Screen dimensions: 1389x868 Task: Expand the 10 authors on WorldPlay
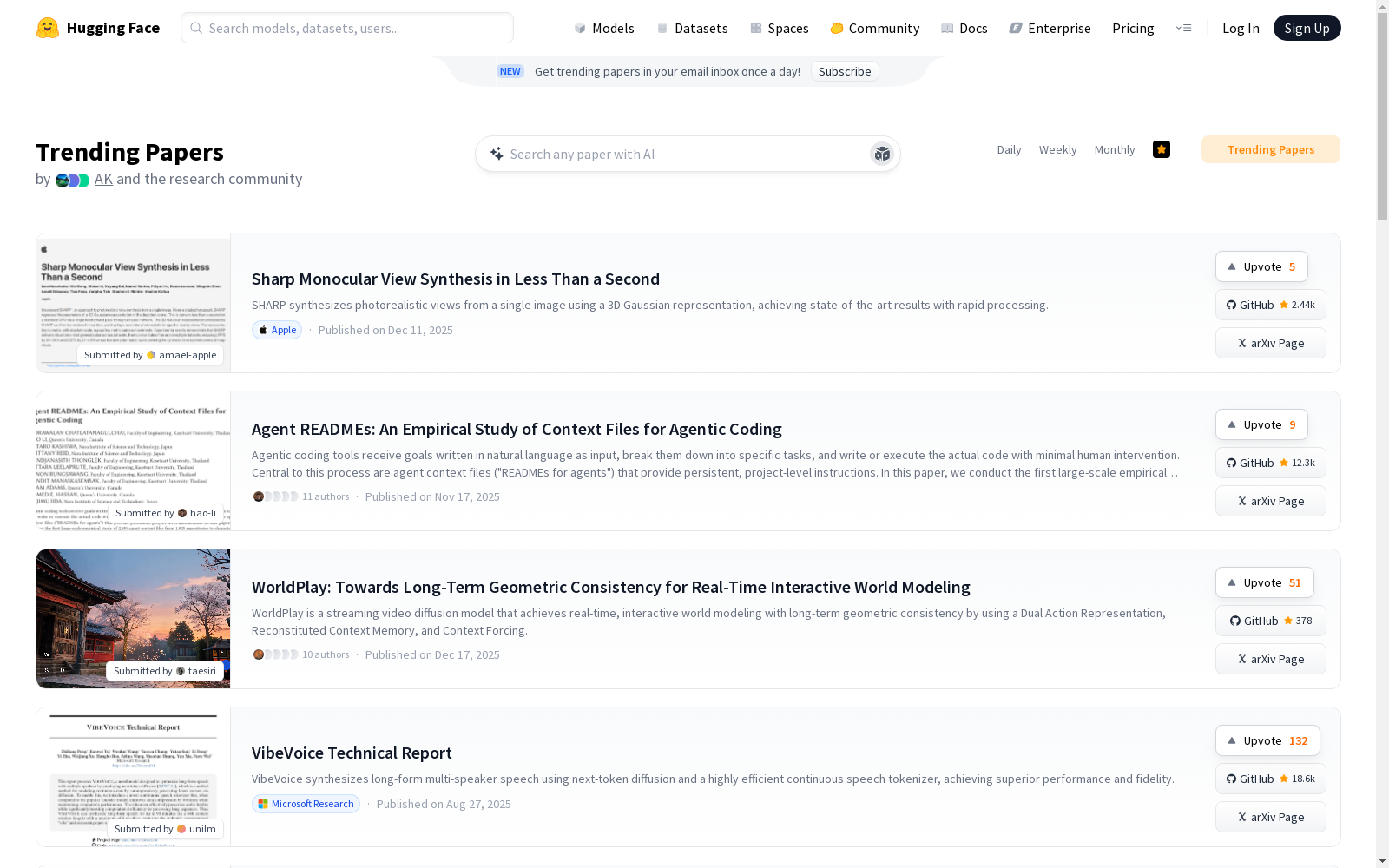(x=300, y=654)
